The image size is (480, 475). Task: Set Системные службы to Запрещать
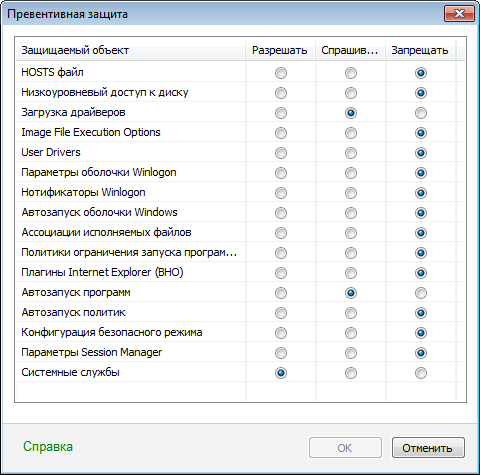pyautogui.click(x=421, y=373)
